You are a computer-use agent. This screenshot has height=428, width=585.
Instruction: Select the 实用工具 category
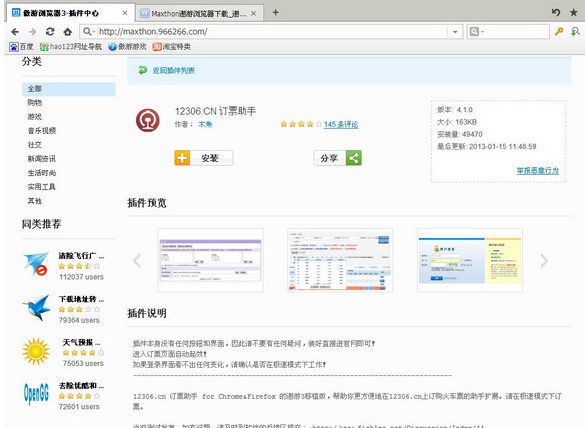(x=41, y=187)
